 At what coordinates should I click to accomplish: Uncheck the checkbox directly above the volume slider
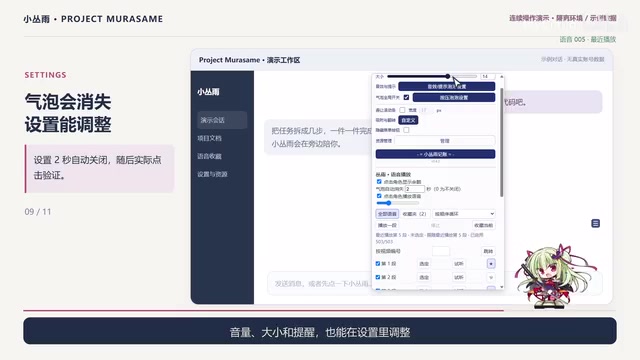click(379, 196)
